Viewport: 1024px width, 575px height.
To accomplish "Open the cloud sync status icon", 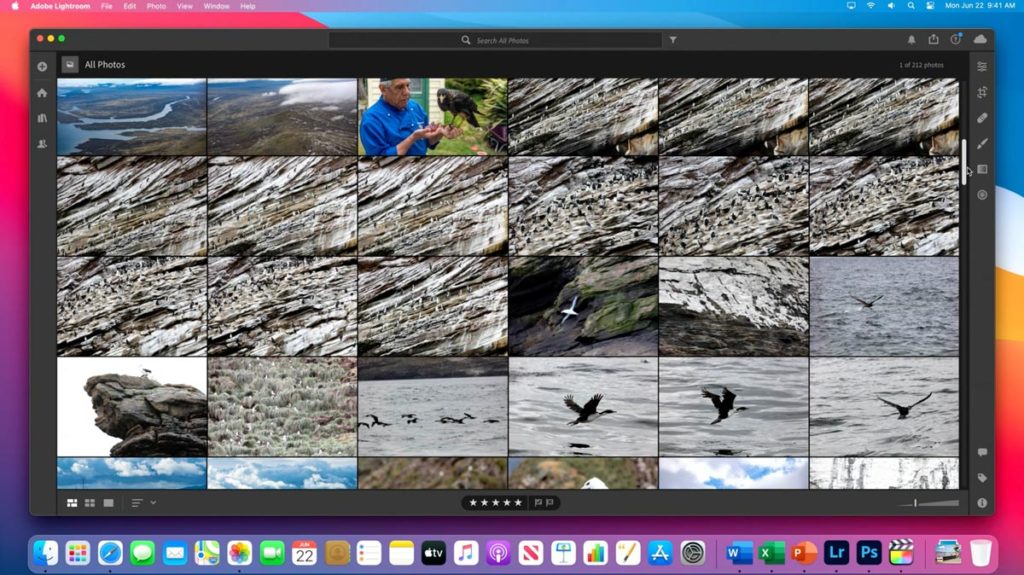I will (x=980, y=39).
